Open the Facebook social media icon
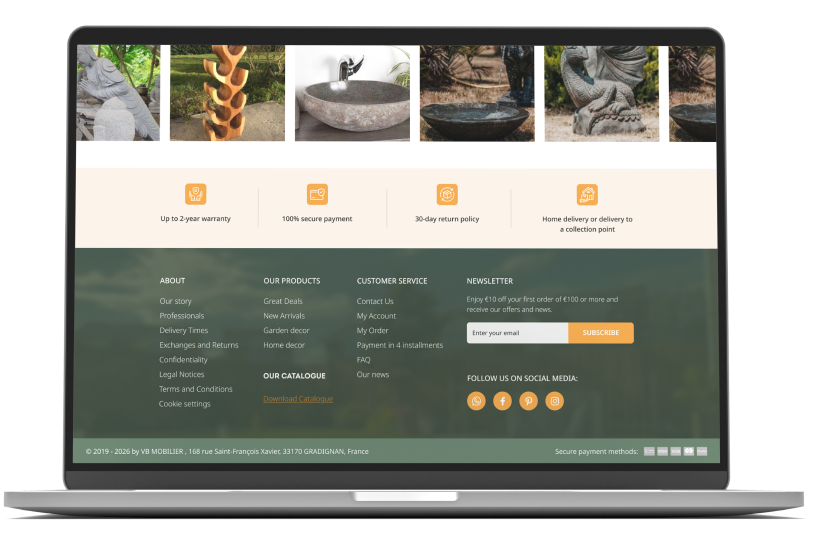 pyautogui.click(x=502, y=401)
